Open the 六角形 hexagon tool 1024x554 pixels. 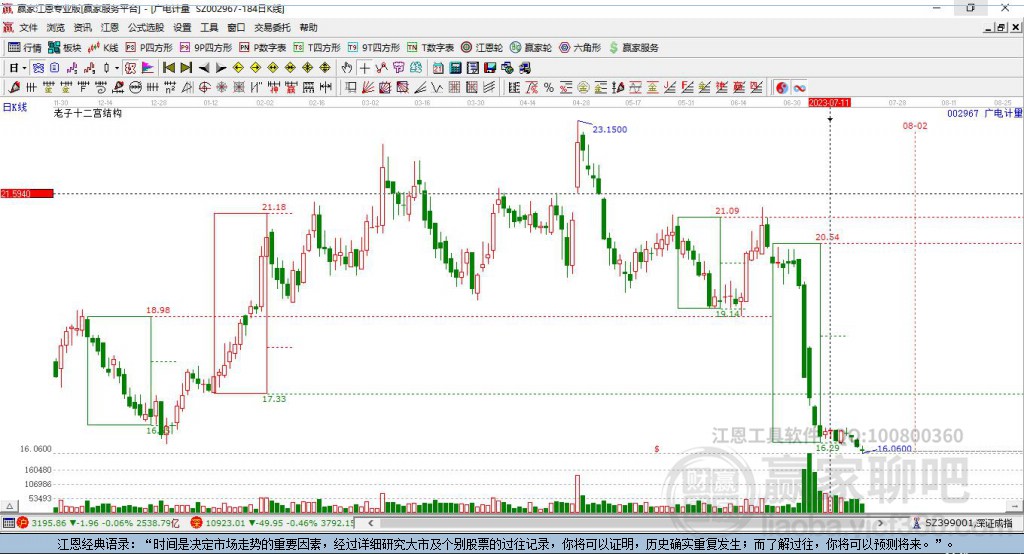tap(580, 48)
